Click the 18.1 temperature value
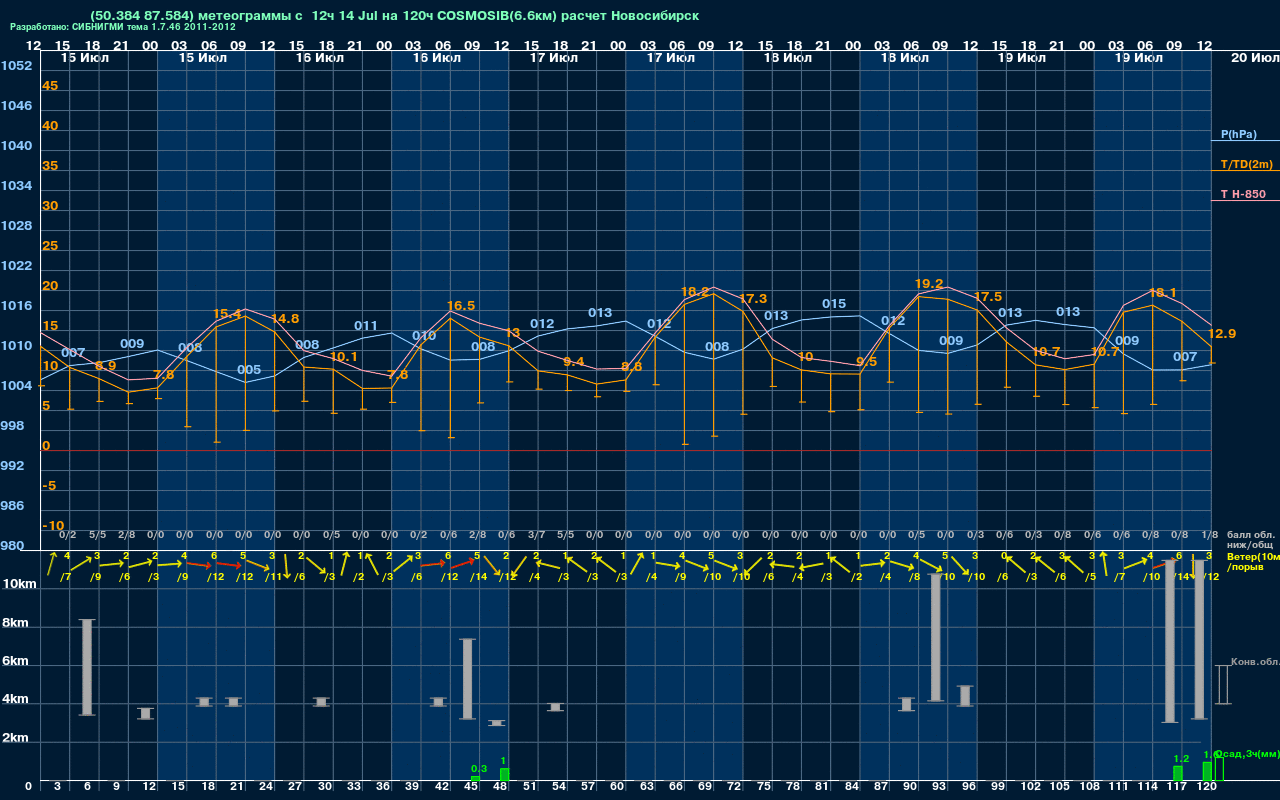Viewport: 1280px width, 800px height. pyautogui.click(x=1163, y=293)
